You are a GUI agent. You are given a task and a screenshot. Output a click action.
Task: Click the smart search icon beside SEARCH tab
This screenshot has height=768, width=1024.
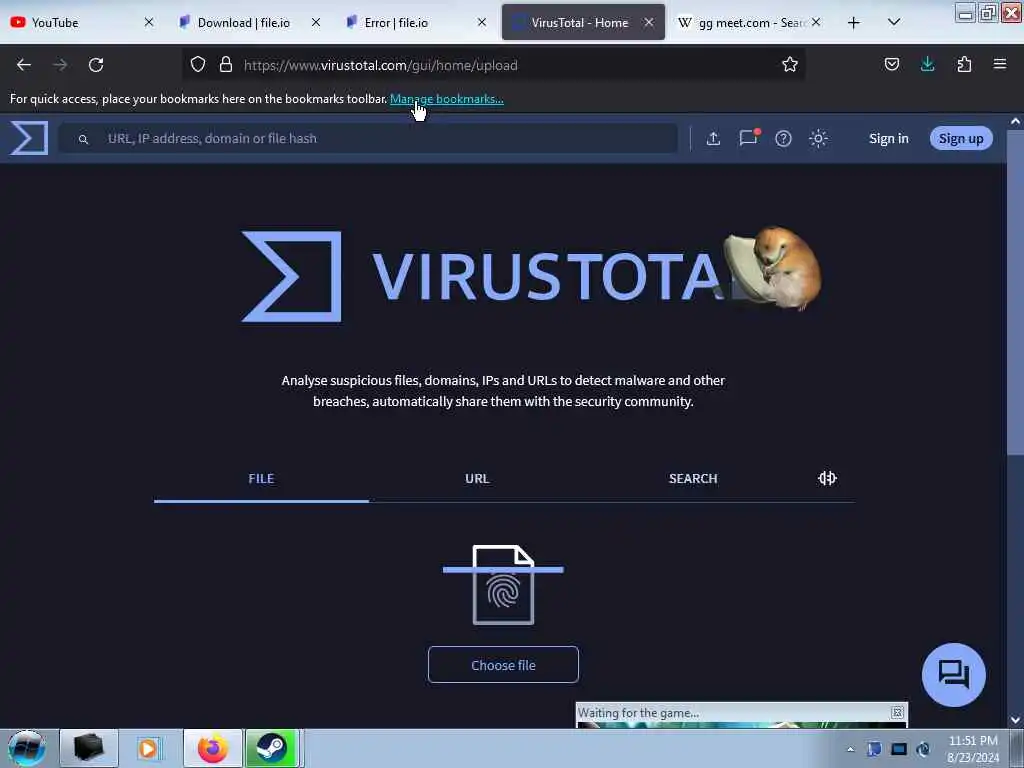(827, 478)
